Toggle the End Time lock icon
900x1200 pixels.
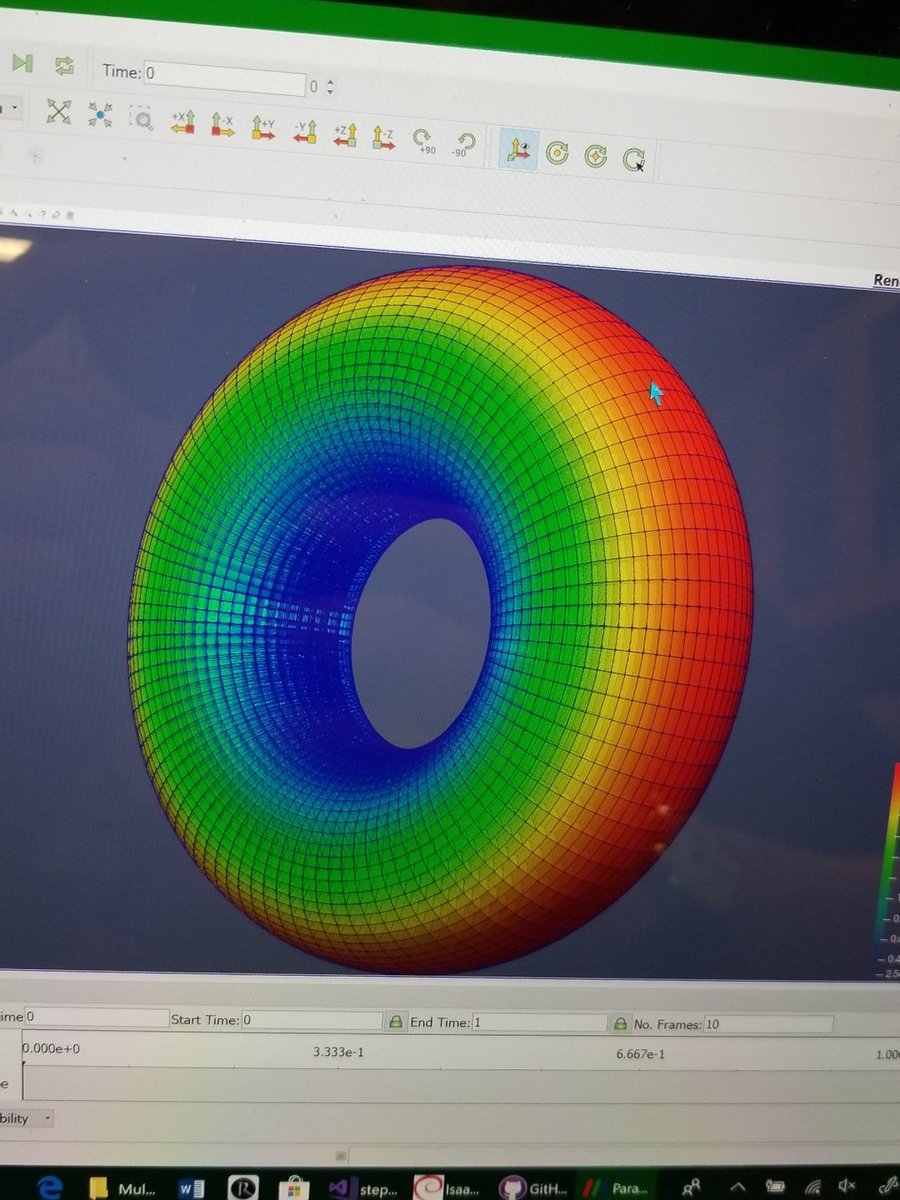[x=620, y=1024]
